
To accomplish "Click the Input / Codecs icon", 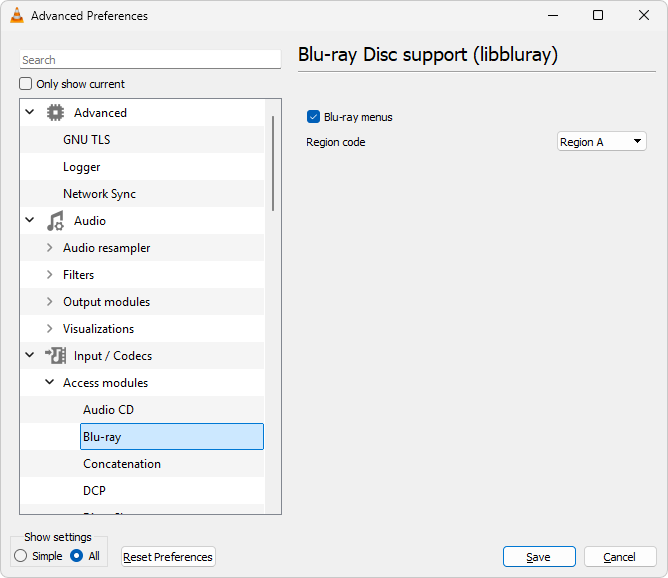I will 56,356.
